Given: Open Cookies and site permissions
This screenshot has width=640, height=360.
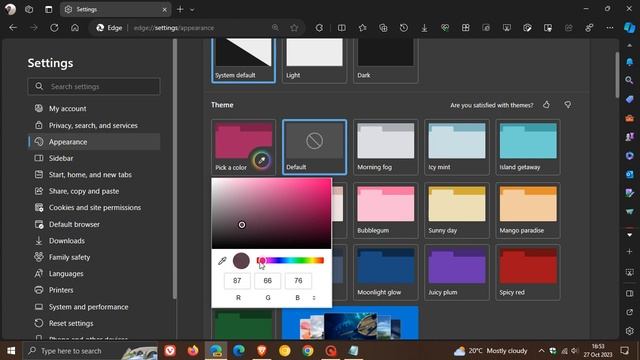Looking at the screenshot, I should point(94,208).
